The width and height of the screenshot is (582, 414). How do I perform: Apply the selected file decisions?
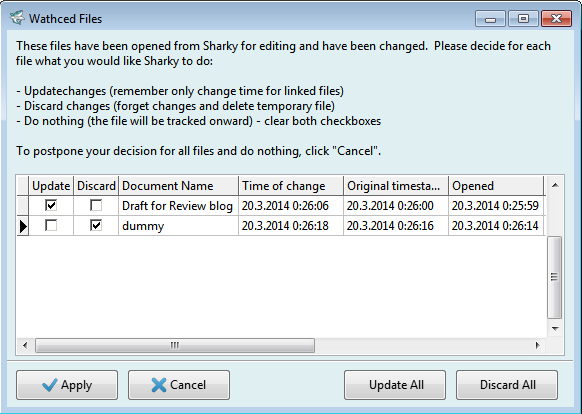click(67, 385)
